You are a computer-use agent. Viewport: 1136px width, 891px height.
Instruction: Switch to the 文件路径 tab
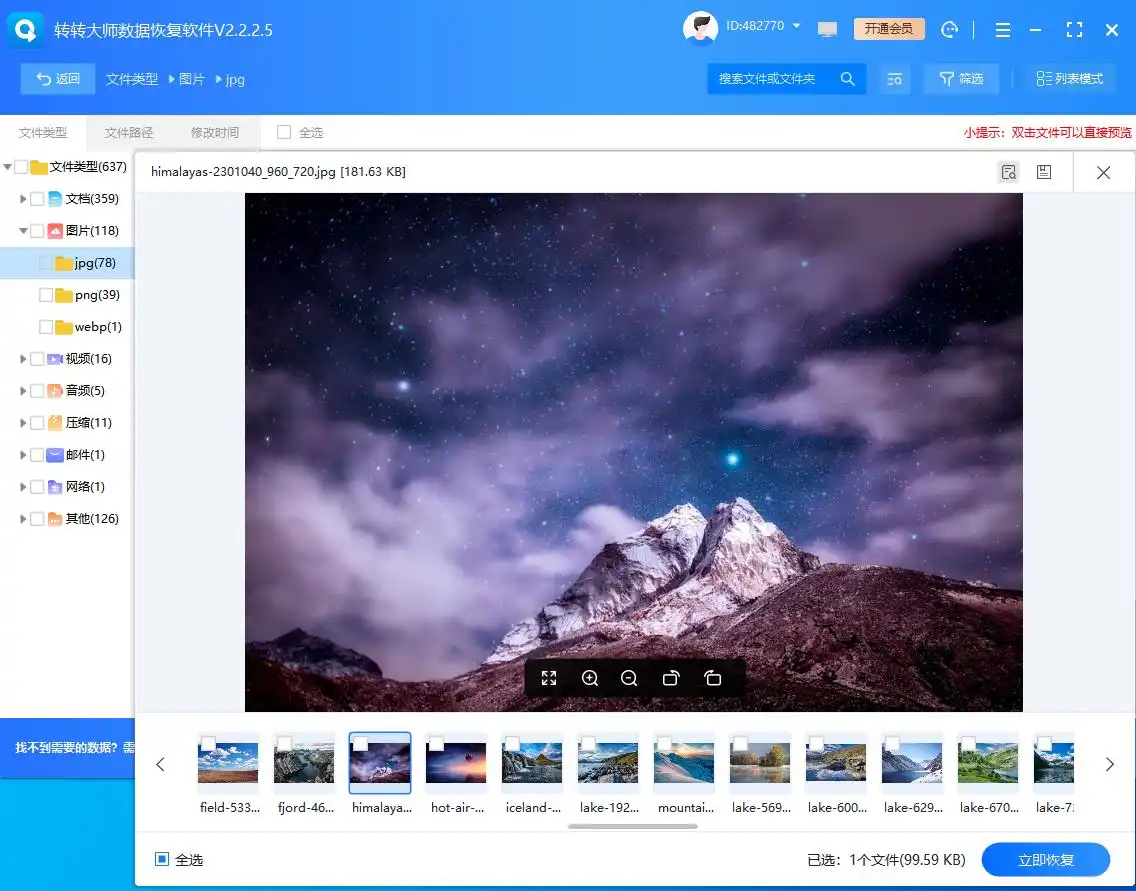click(x=128, y=132)
